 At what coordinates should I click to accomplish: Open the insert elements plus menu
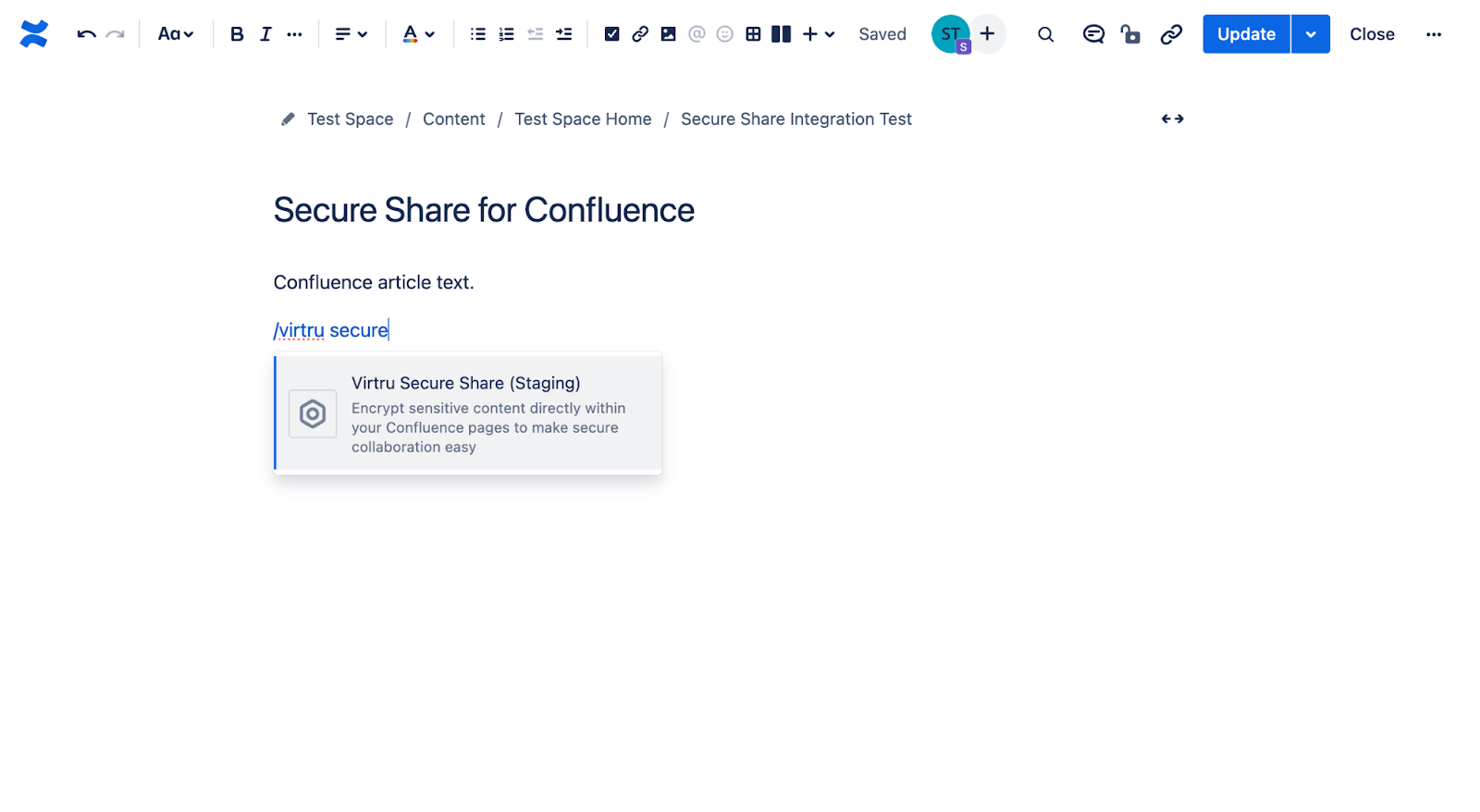[x=819, y=34]
